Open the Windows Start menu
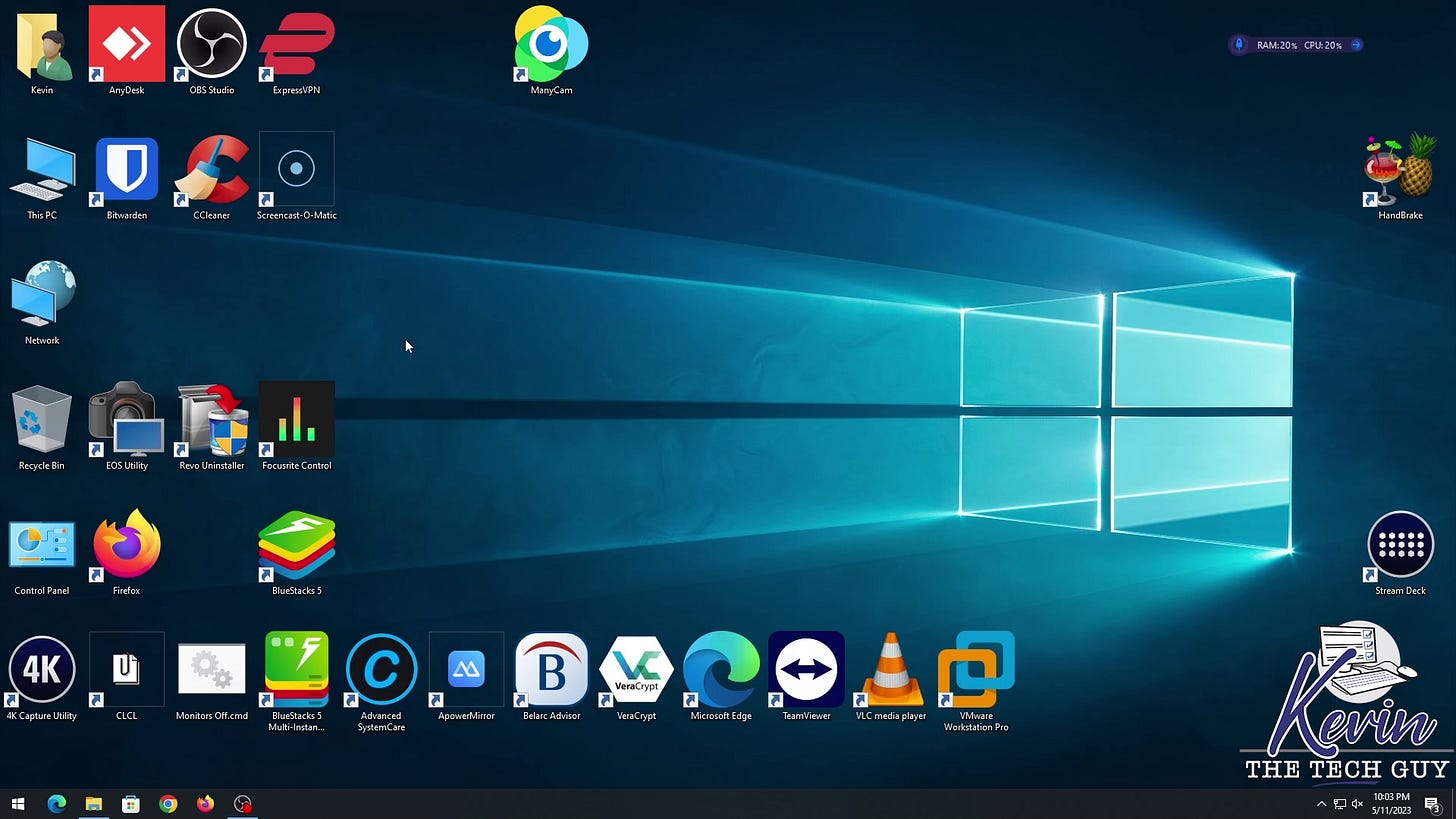 coord(18,803)
